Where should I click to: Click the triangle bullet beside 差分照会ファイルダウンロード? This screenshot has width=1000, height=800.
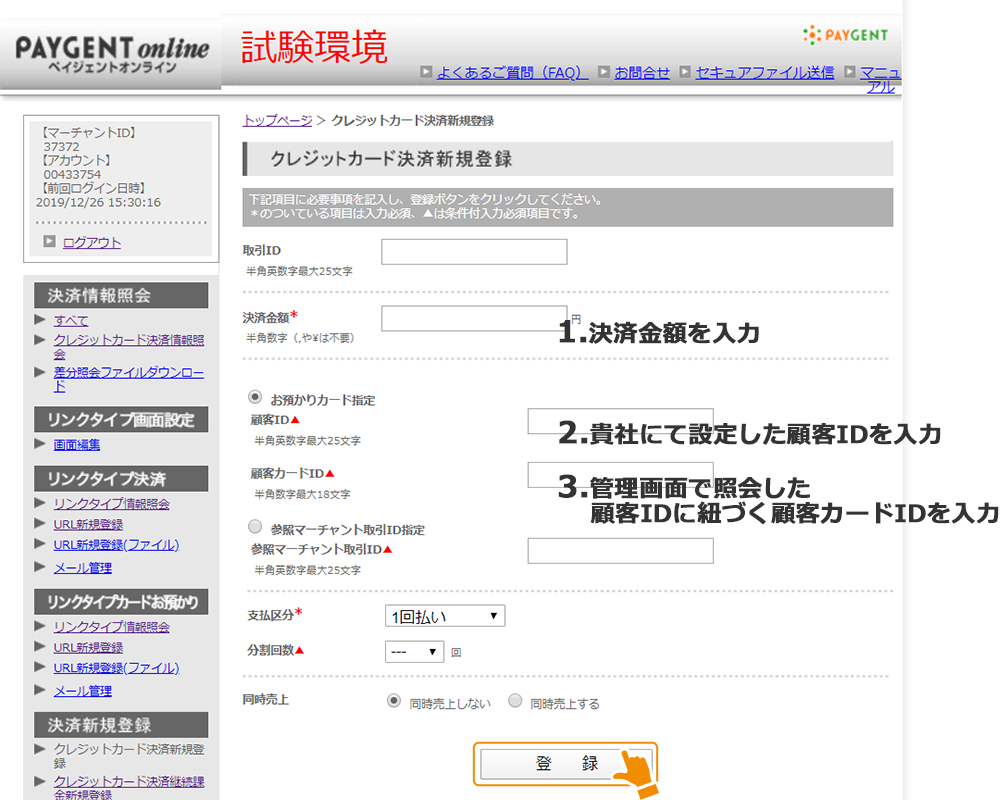click(x=40, y=371)
